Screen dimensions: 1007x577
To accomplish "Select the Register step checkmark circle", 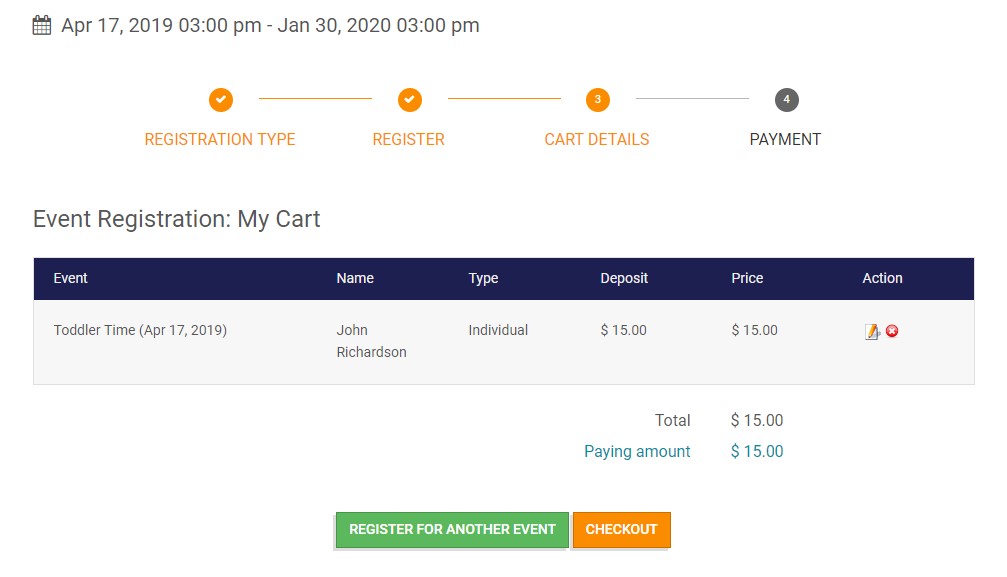I will coord(410,100).
